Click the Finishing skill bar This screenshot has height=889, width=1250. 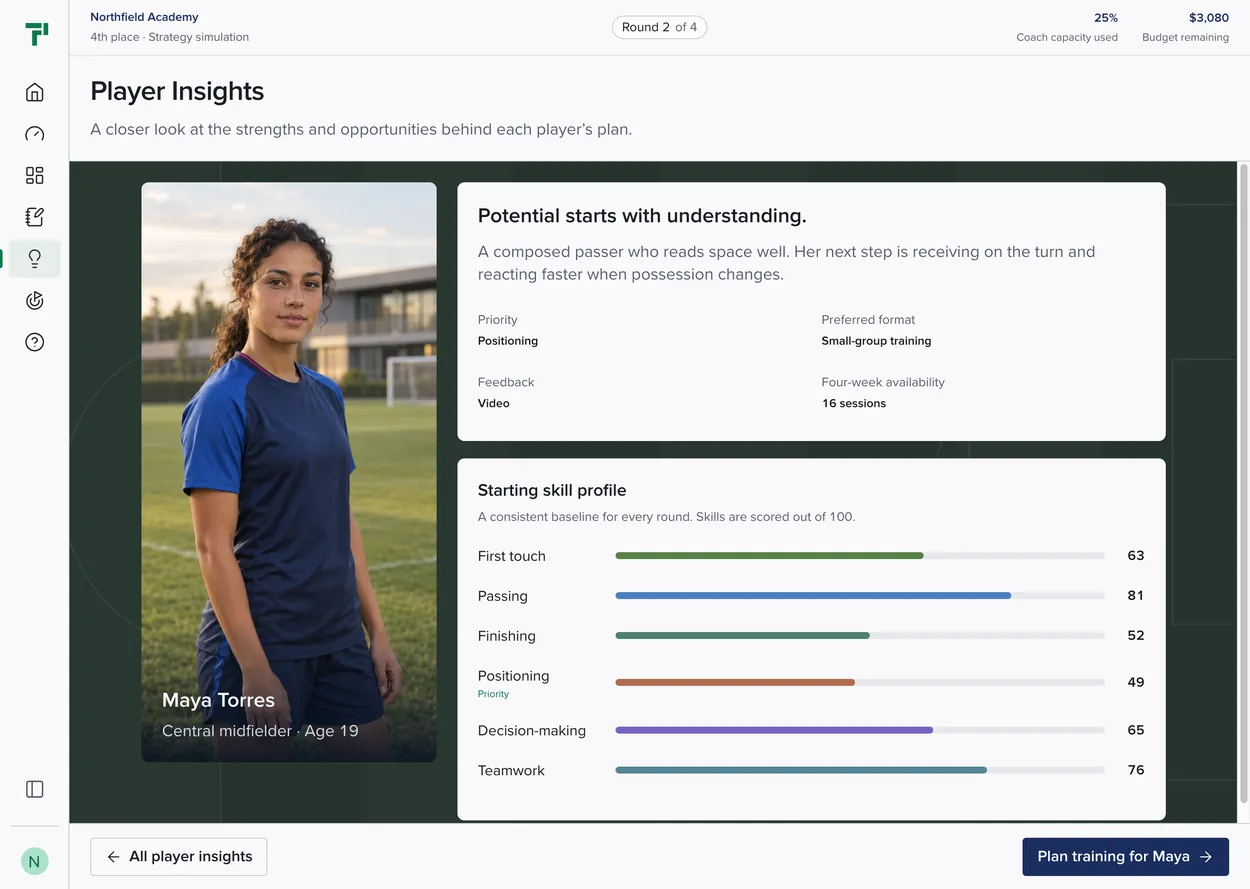point(860,636)
